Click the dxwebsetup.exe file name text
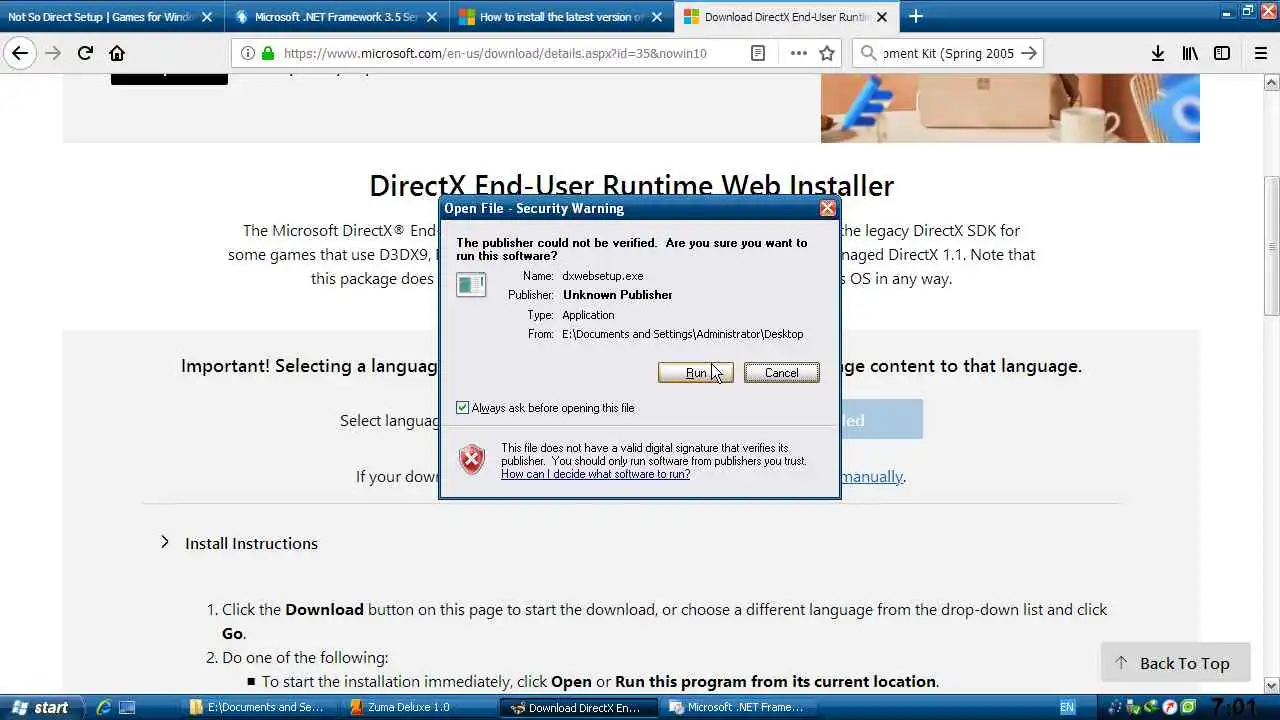This screenshot has width=1280, height=720. click(x=602, y=276)
